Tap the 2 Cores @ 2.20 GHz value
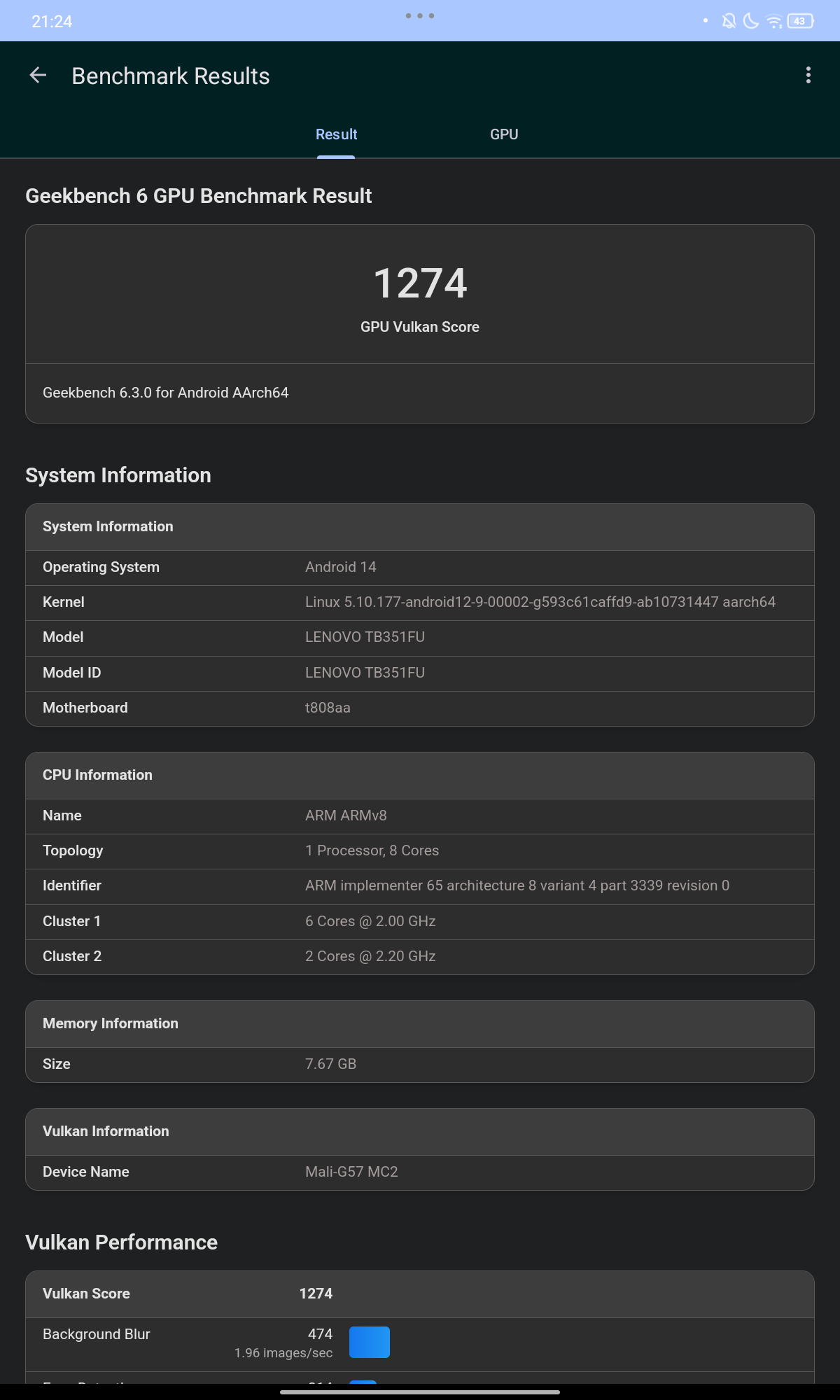The height and width of the screenshot is (1400, 840). click(x=370, y=956)
